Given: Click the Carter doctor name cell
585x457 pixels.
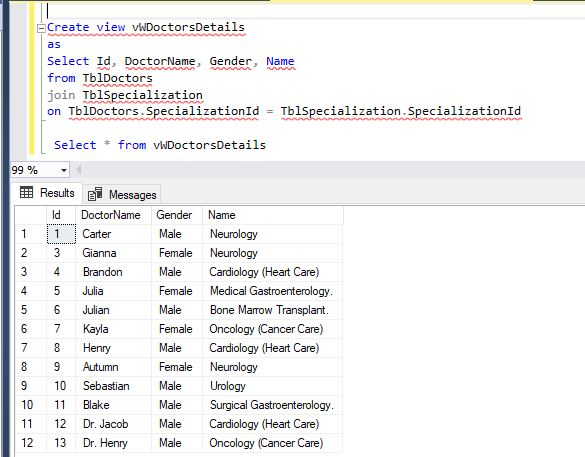Looking at the screenshot, I should click(x=113, y=234).
